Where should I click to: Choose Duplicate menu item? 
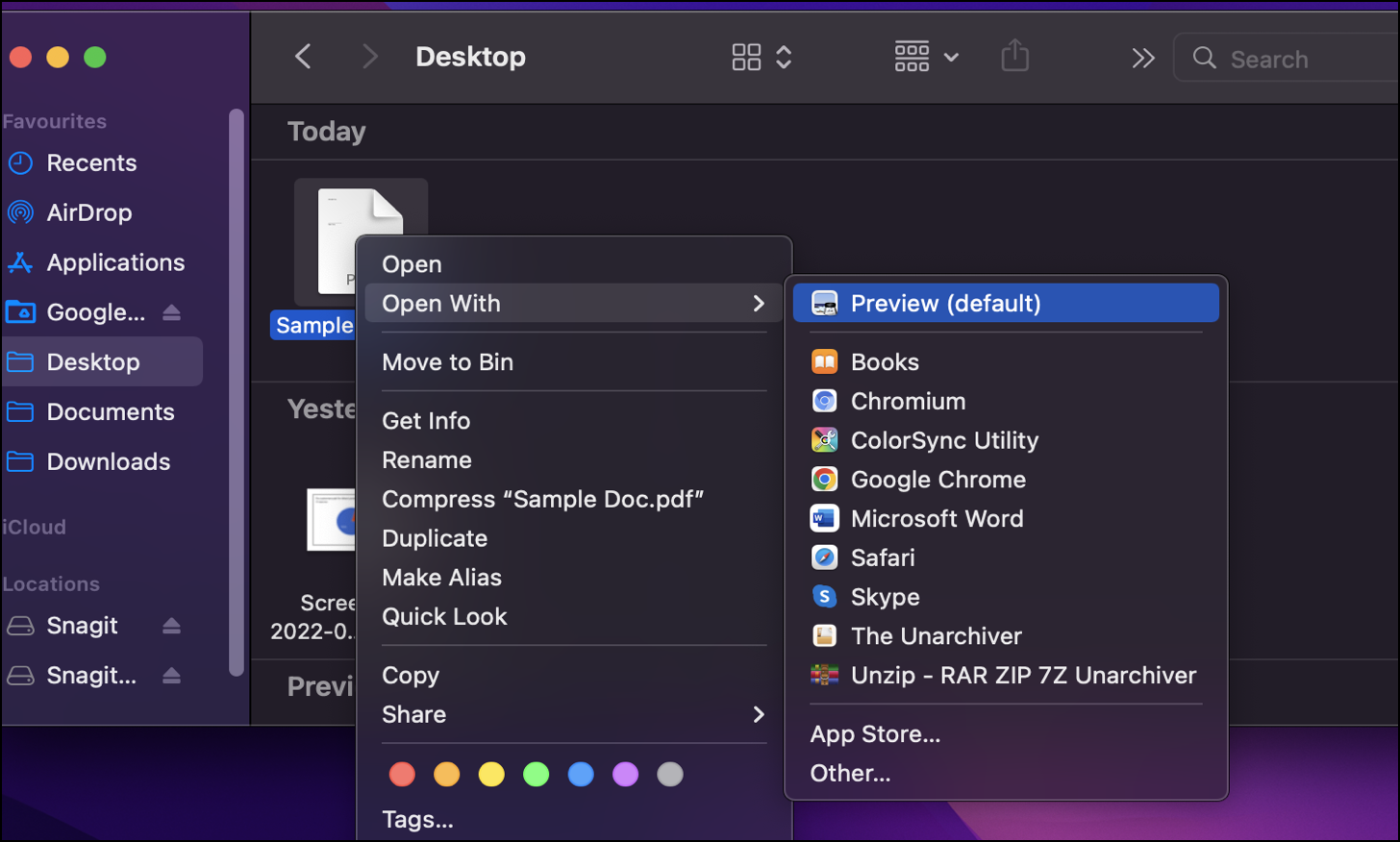pyautogui.click(x=435, y=538)
